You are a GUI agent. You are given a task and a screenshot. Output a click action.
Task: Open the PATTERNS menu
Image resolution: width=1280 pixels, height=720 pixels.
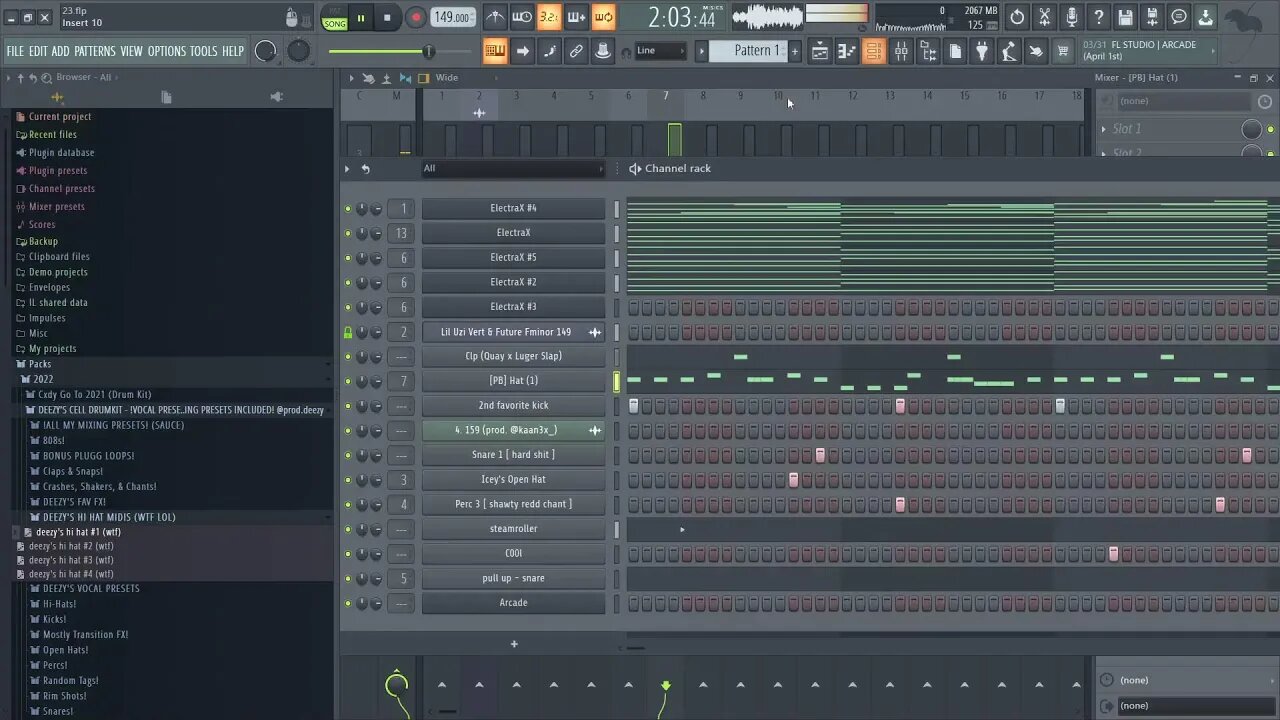pos(95,51)
